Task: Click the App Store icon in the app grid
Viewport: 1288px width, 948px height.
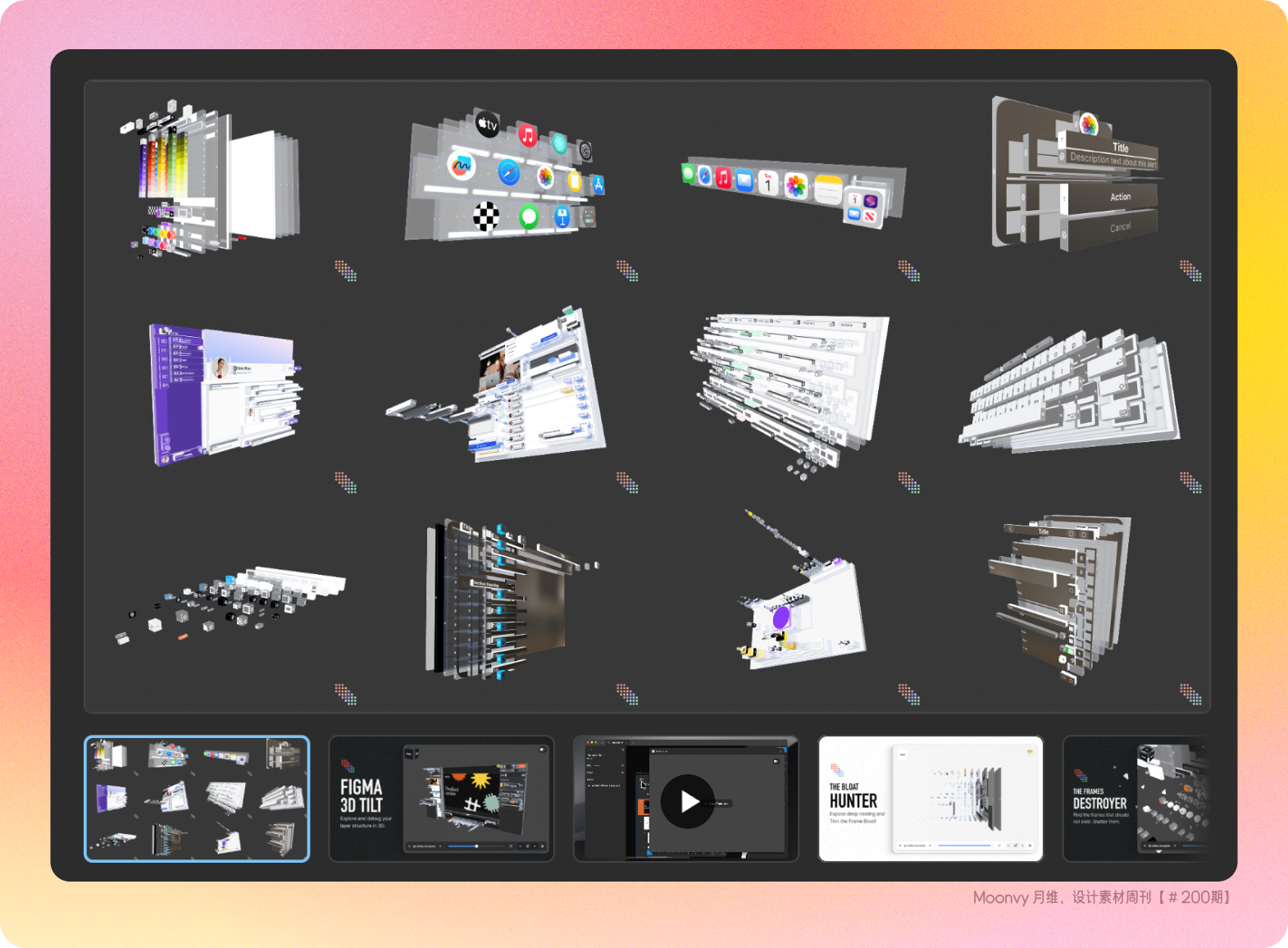Action: coord(598,185)
